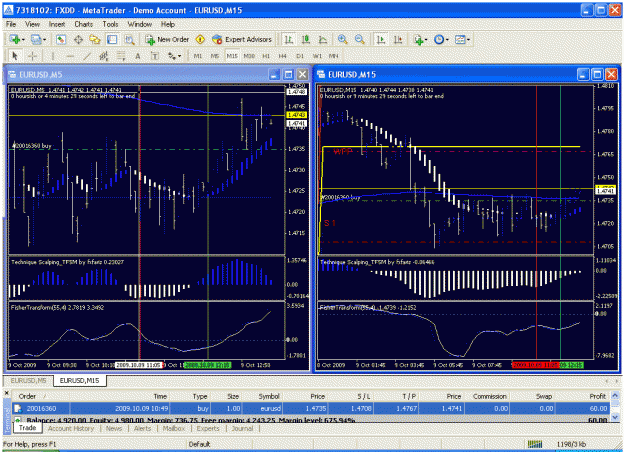Open the Market Watch window icon

(61, 39)
